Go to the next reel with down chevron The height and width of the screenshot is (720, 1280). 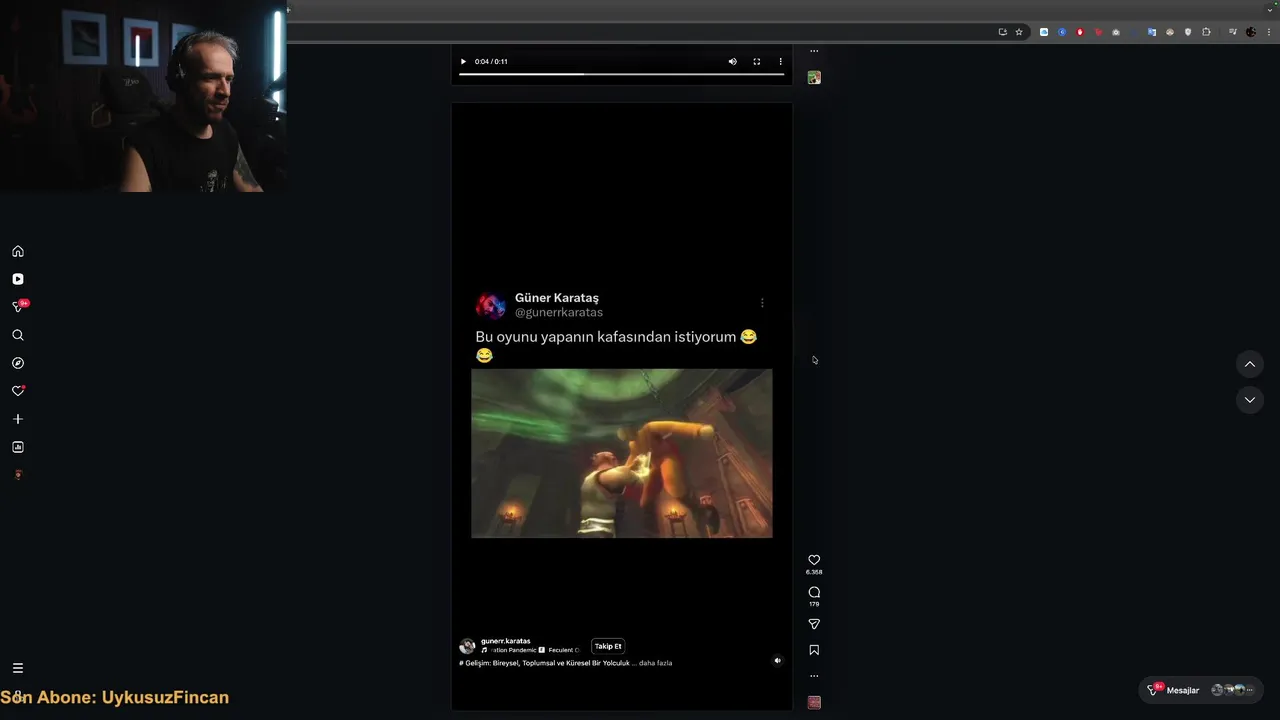1249,400
